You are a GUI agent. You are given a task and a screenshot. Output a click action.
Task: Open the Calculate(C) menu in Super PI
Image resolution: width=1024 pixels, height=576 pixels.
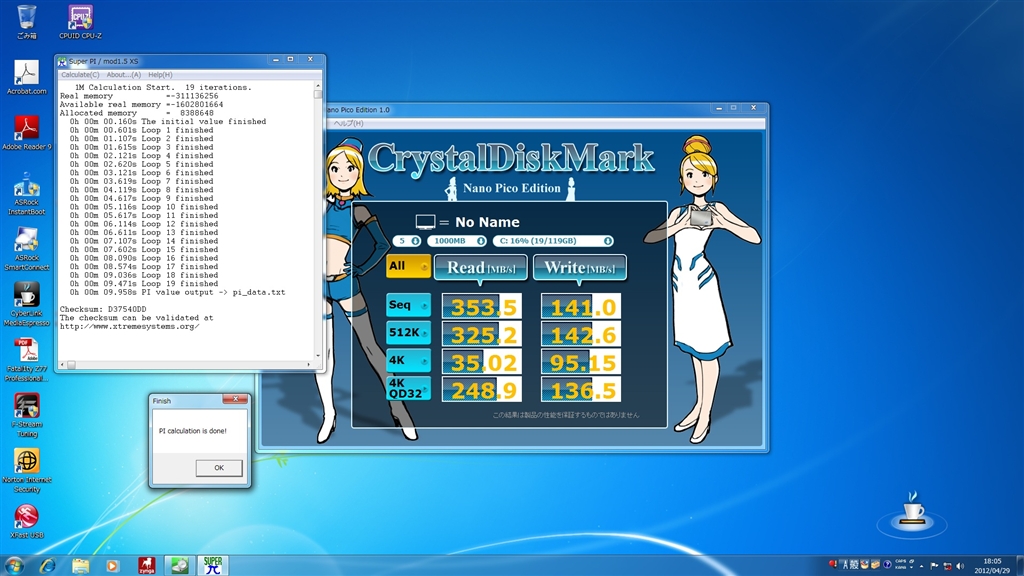point(80,74)
